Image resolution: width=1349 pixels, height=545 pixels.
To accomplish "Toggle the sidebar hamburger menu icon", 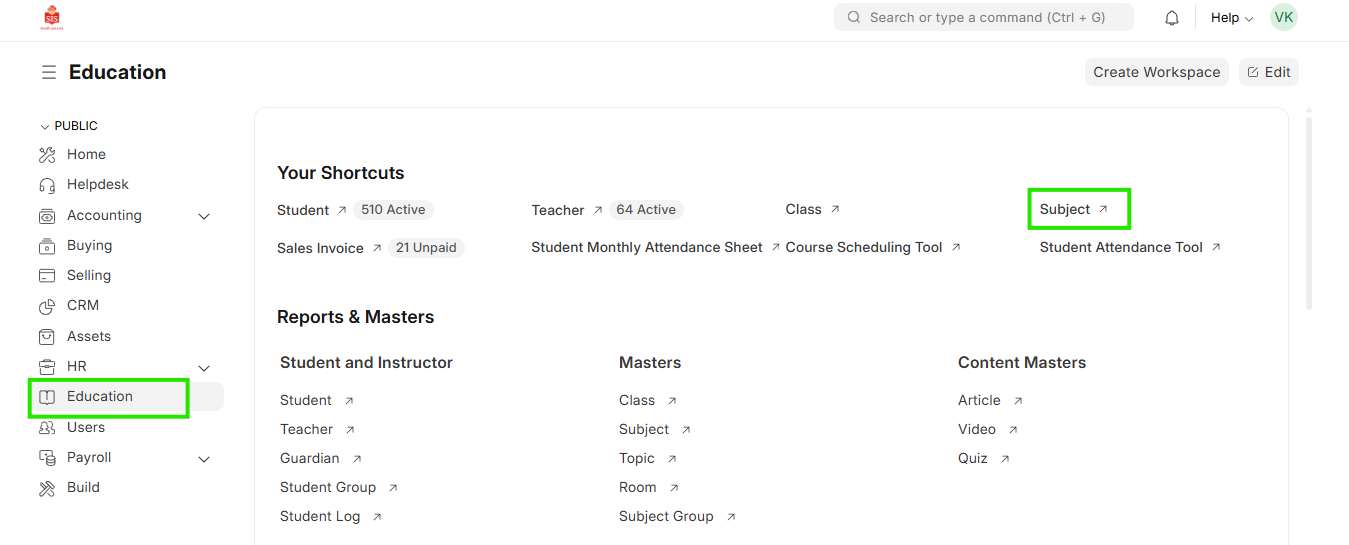I will (48, 73).
